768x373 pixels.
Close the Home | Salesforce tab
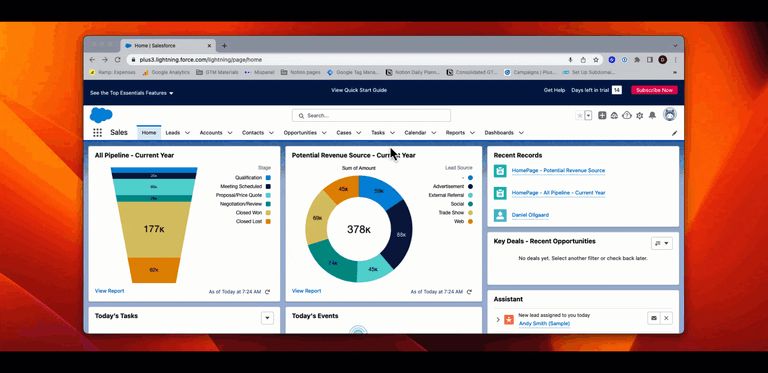tap(209, 46)
